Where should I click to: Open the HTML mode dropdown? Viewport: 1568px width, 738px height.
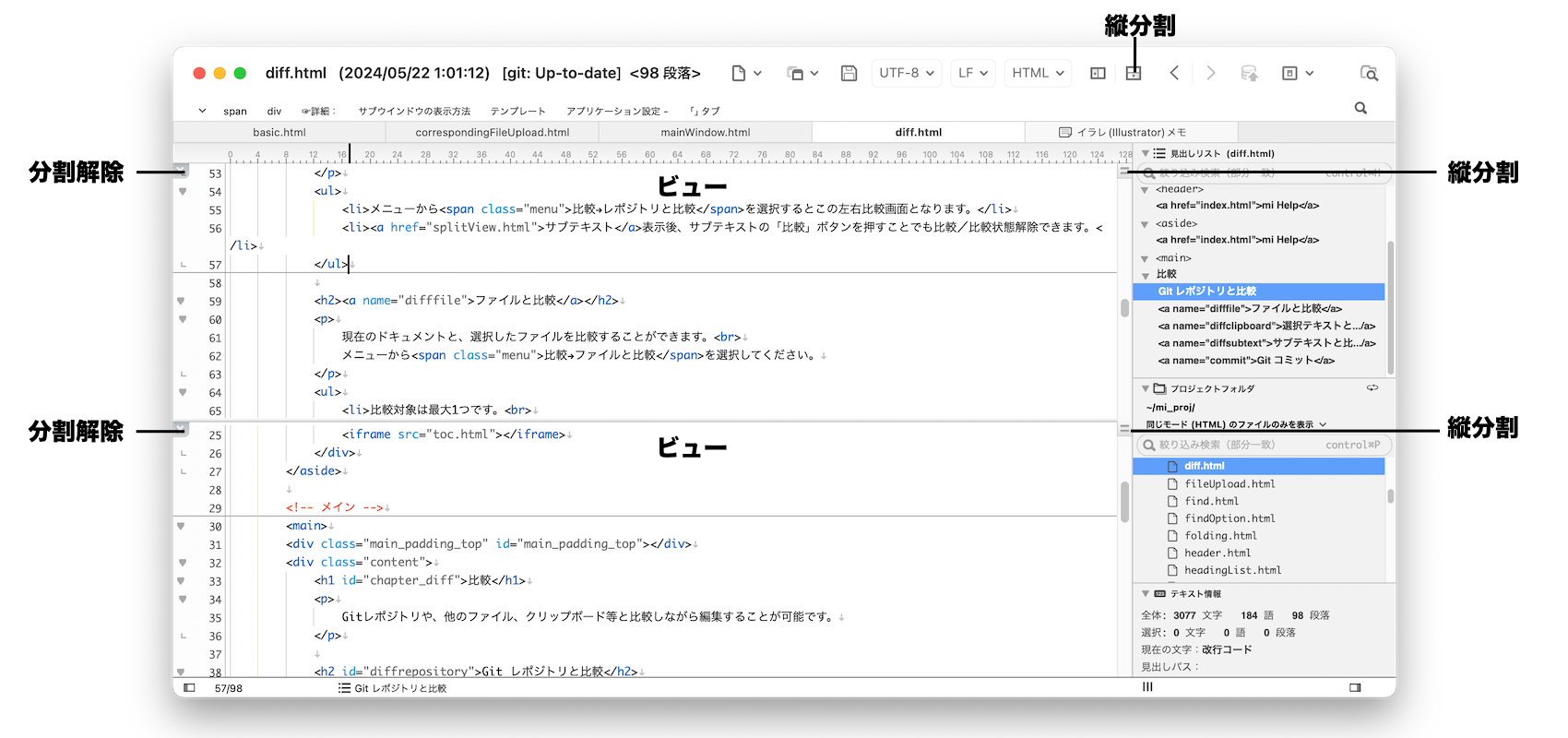[1038, 73]
